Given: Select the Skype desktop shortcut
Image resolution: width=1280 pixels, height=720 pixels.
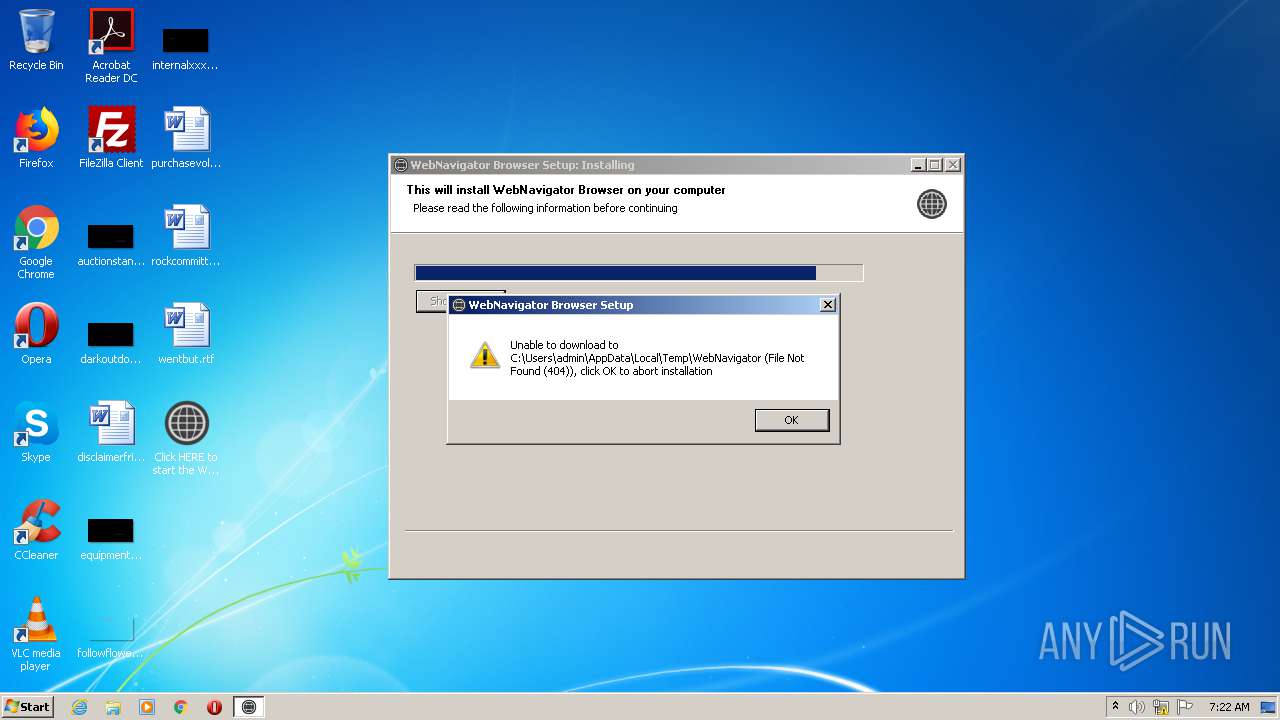Looking at the screenshot, I should [x=36, y=432].
